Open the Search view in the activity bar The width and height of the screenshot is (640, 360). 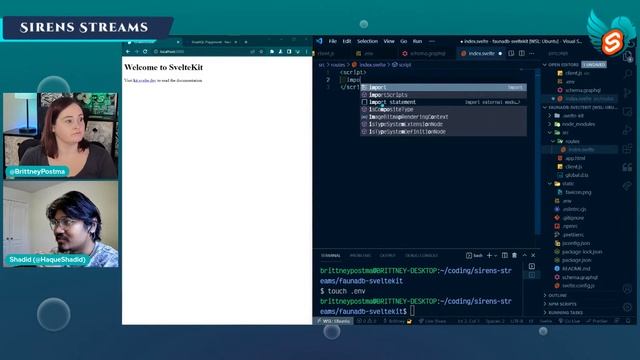click(x=628, y=74)
